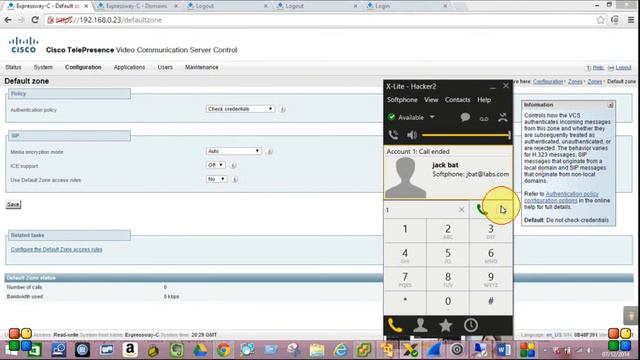Switch to the Login browser tab
This screenshot has width=640, height=360.
(x=406, y=6)
